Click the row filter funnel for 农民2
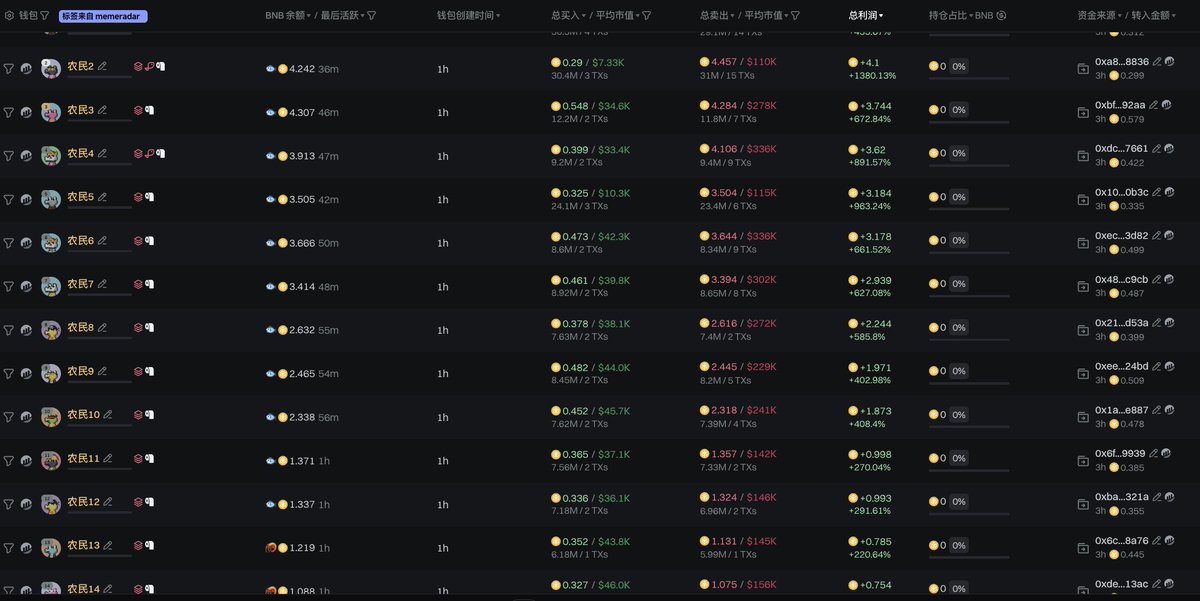Screen dimensions: 1200x601 (9, 68)
